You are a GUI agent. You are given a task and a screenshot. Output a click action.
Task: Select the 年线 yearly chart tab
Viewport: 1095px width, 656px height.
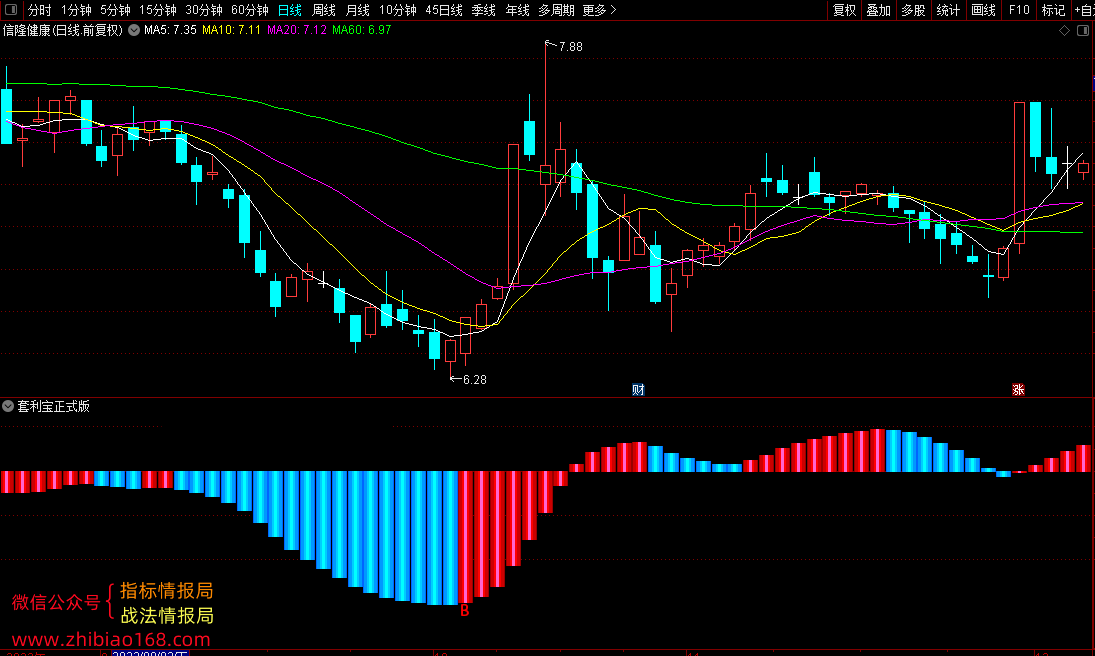pos(517,10)
